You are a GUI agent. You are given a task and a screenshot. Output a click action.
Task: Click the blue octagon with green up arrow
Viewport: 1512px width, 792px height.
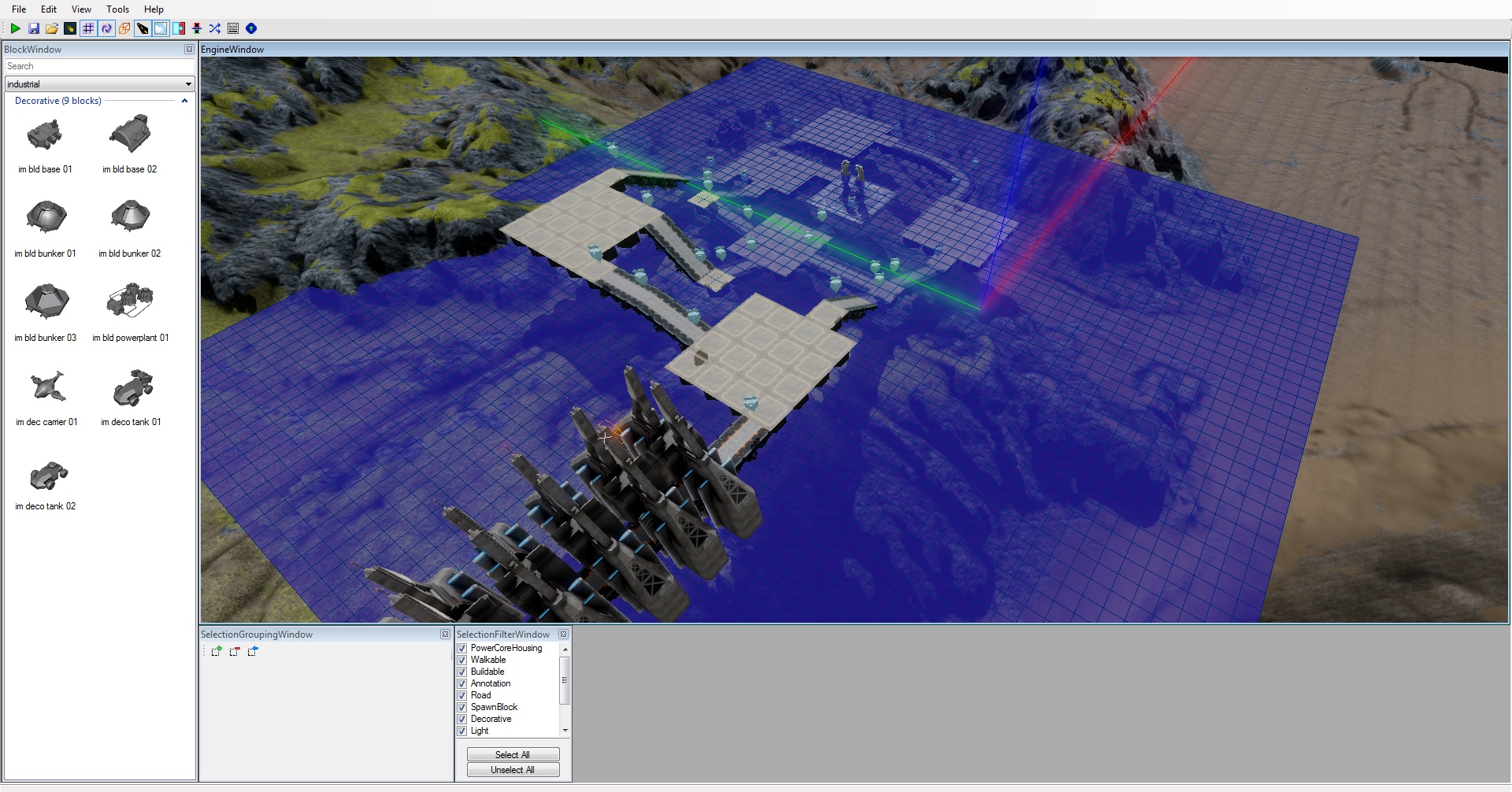pos(251,28)
